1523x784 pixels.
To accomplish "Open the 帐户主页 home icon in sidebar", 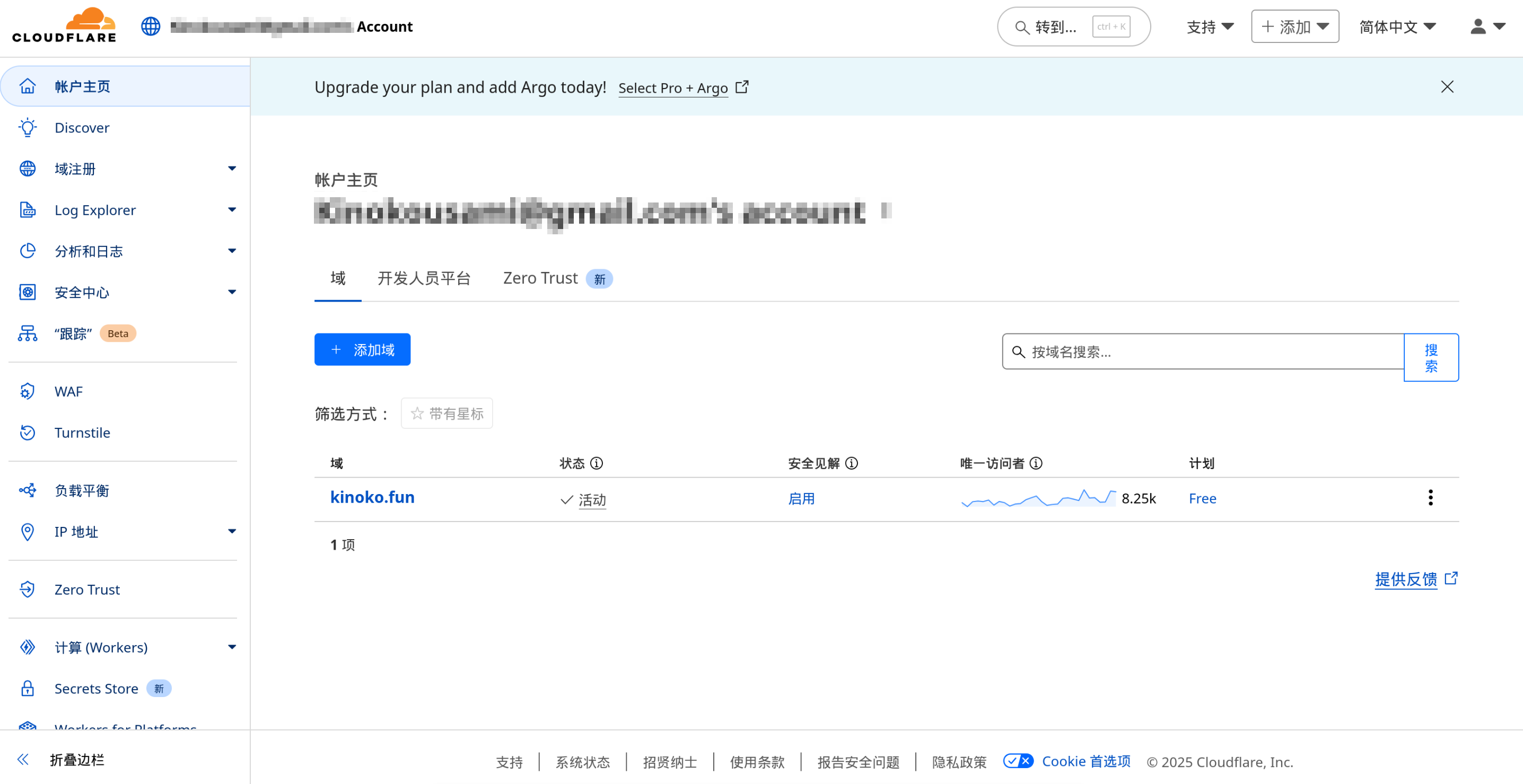I will (27, 86).
